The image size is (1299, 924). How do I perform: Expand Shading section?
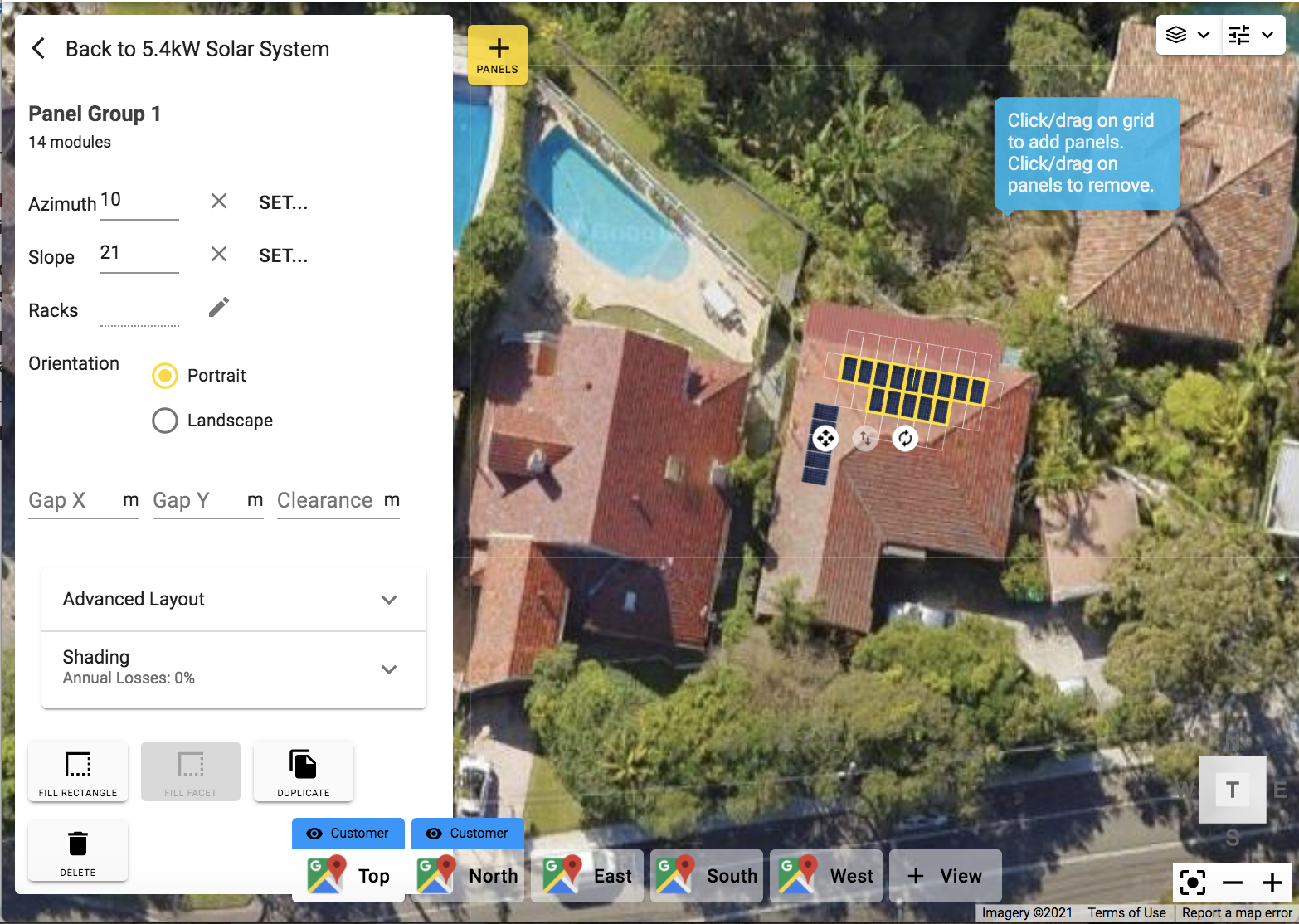coord(234,669)
